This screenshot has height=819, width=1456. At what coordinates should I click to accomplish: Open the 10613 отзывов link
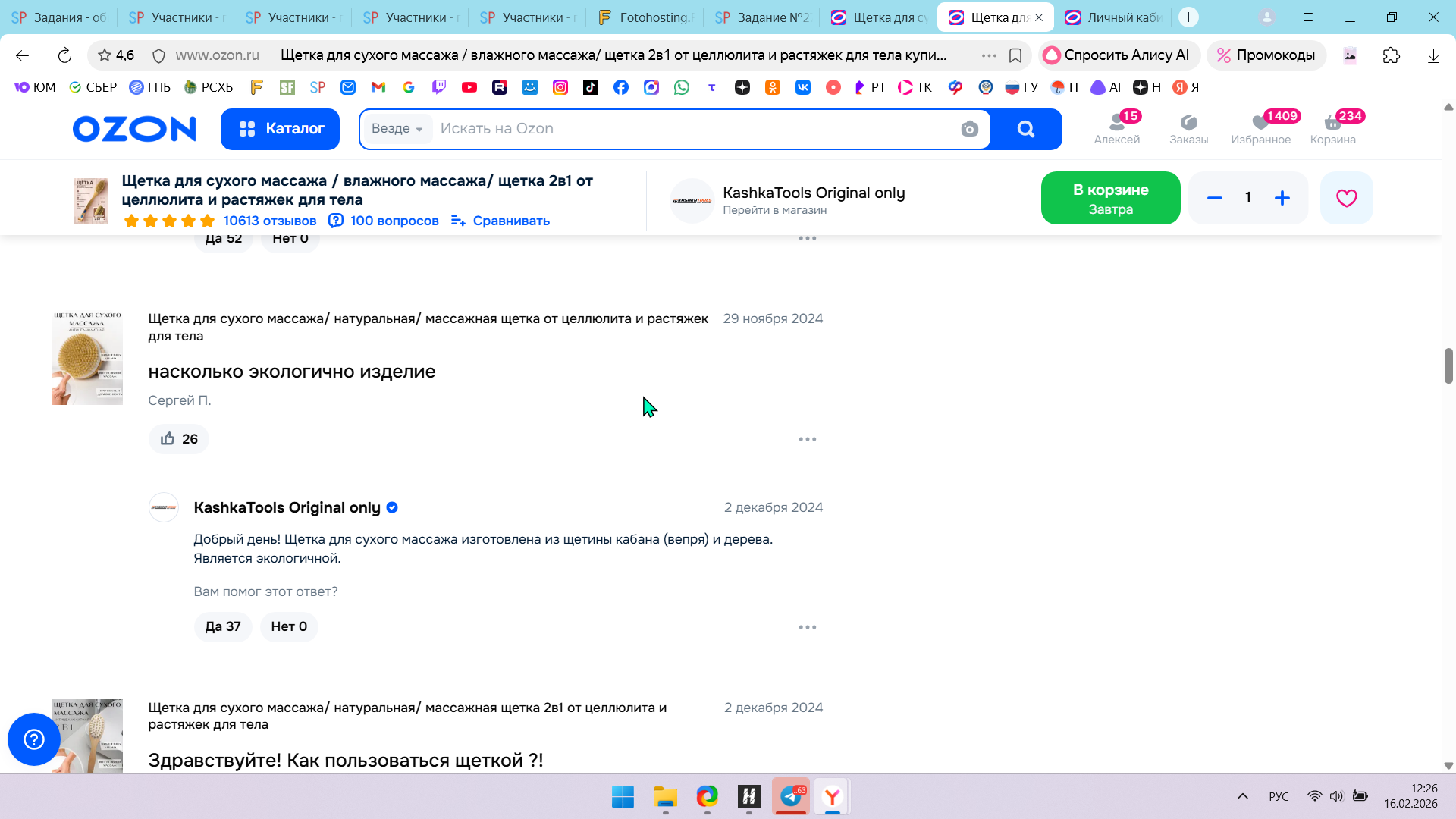(x=269, y=221)
